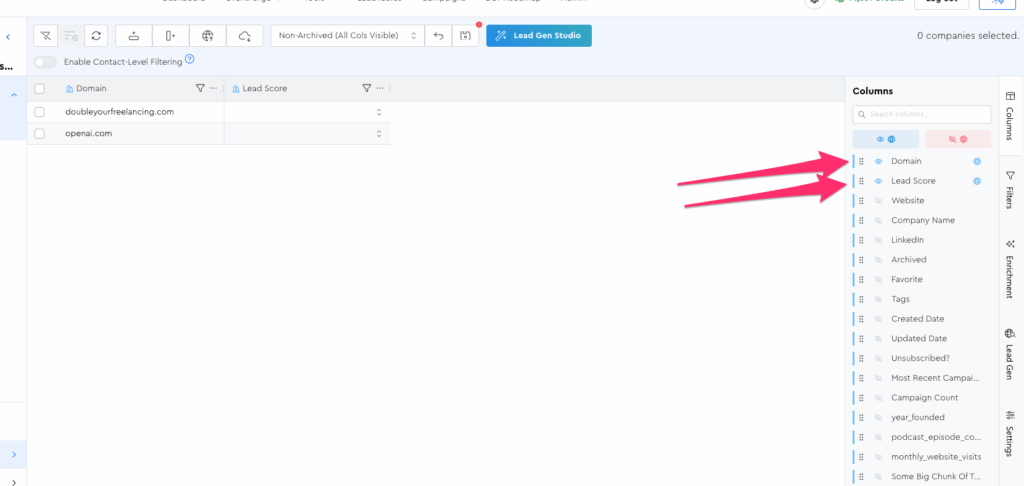Screen dimensions: 1024x486
Task: Click the add column icon
Action: pyautogui.click(x=170, y=36)
